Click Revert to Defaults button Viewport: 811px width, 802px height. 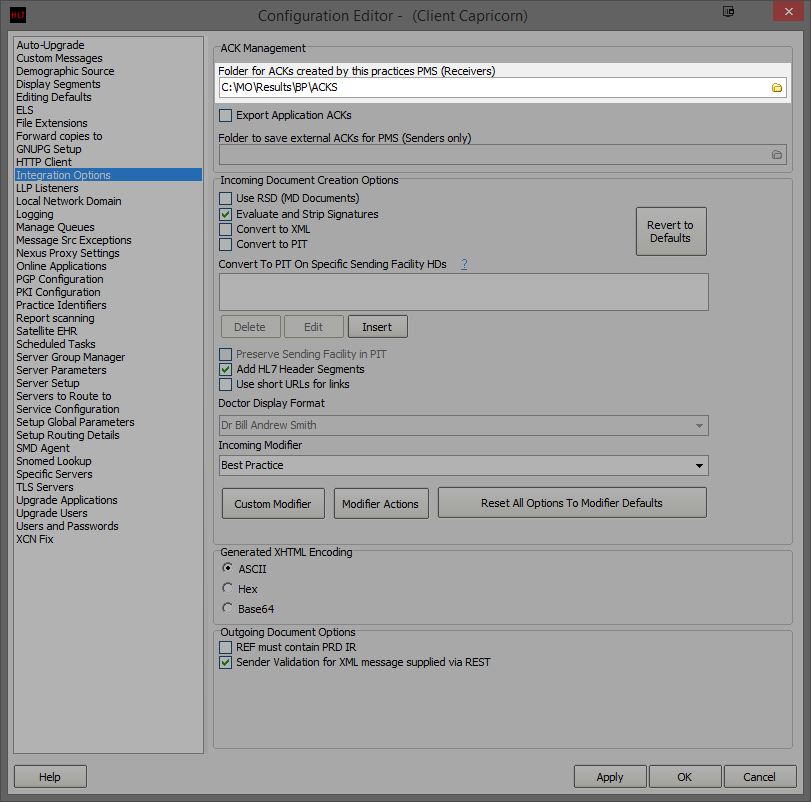click(x=670, y=232)
